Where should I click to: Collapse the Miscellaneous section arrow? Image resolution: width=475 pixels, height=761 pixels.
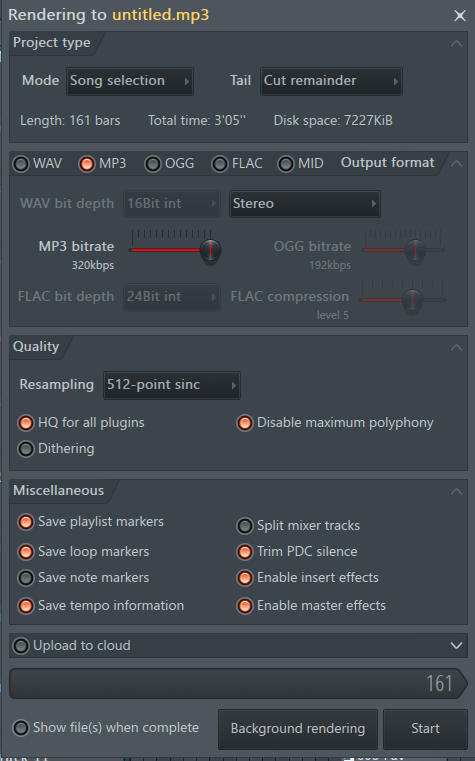click(x=456, y=491)
